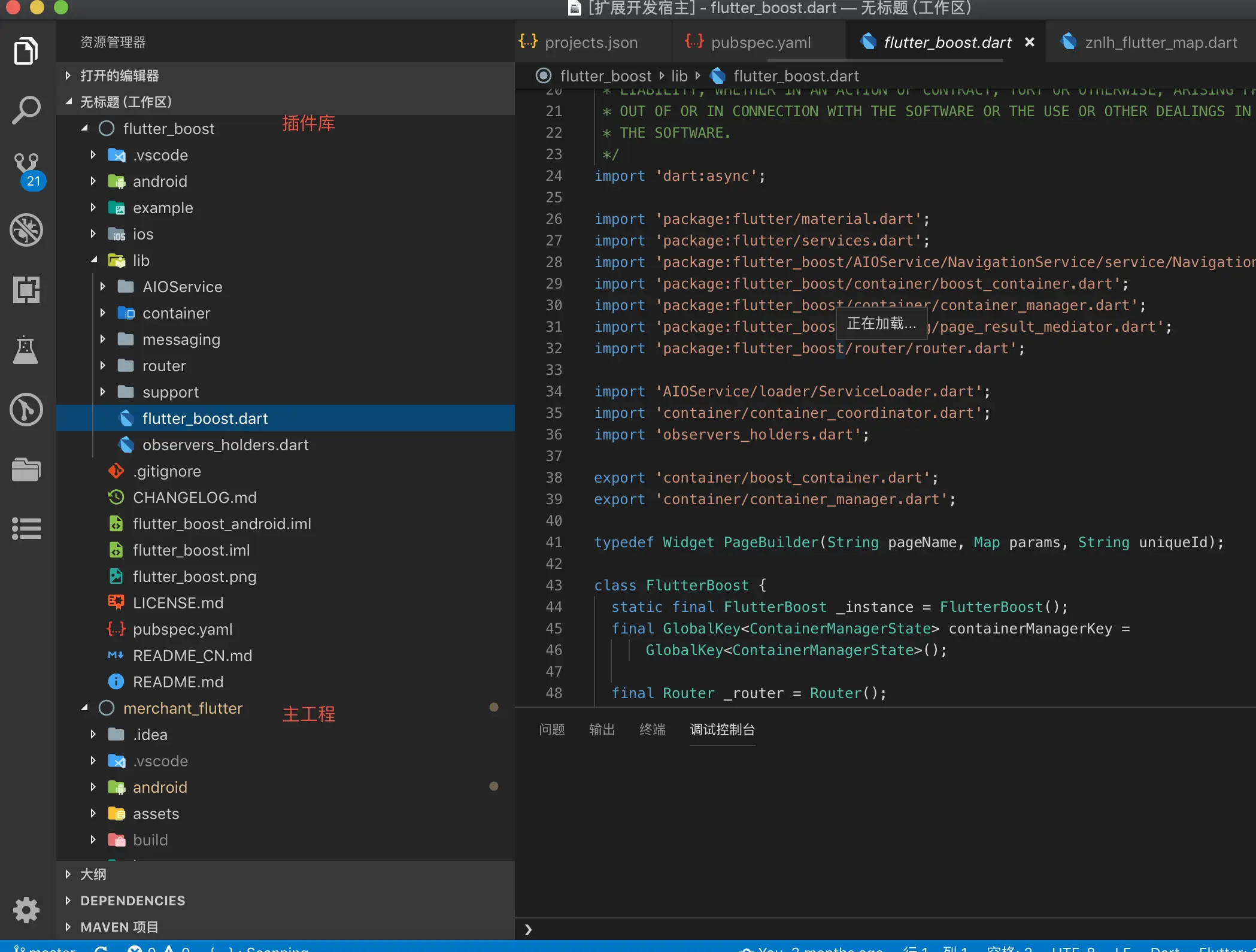
Task: Open the Search view icon
Action: (x=26, y=110)
